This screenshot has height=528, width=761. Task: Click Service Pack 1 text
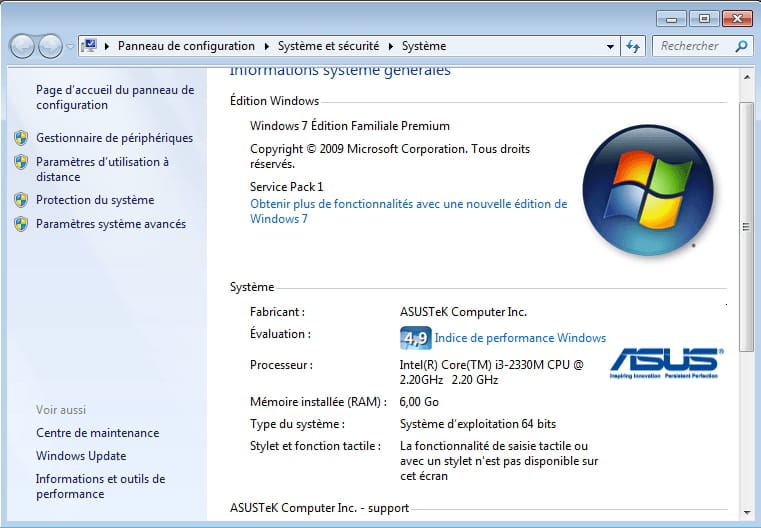286,187
